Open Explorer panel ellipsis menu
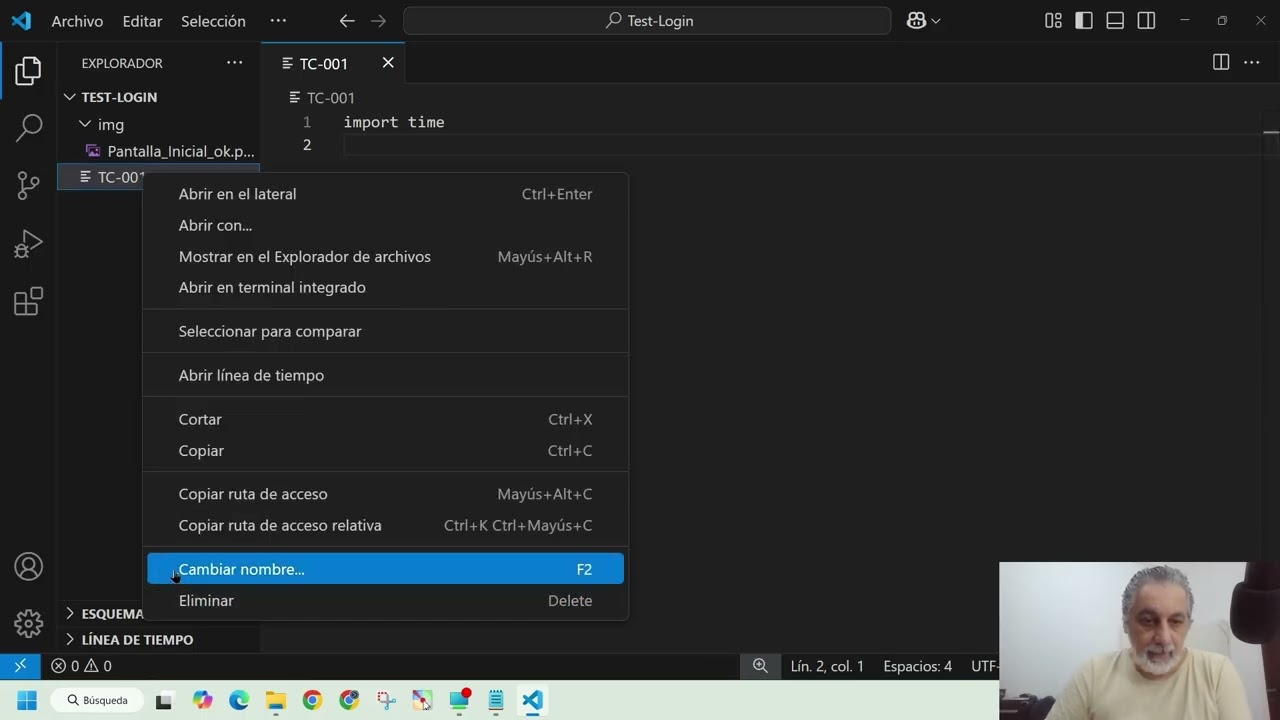The width and height of the screenshot is (1280, 720). (234, 62)
